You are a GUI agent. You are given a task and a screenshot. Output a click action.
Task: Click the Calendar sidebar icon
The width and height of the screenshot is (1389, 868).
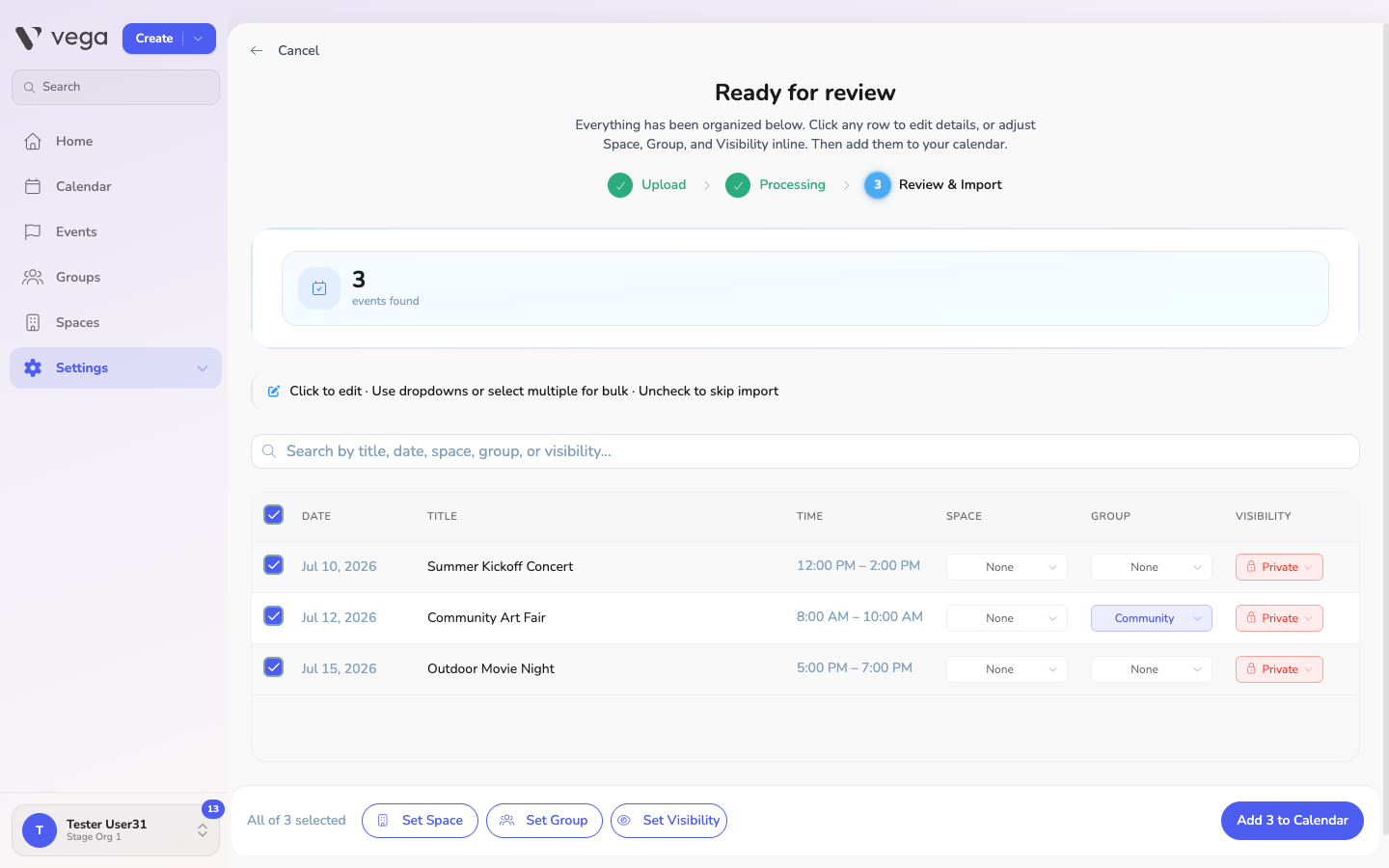point(33,186)
